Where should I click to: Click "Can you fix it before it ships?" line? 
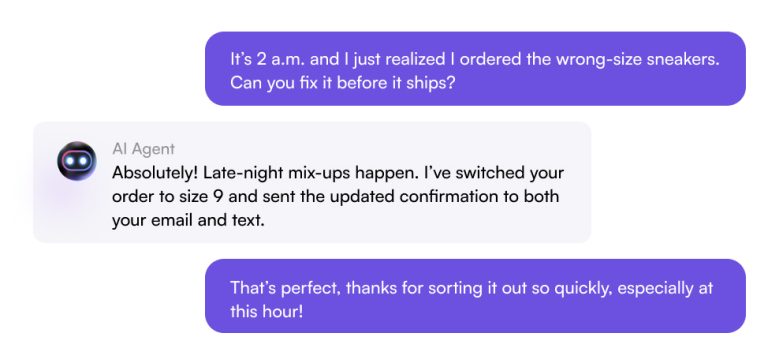[x=343, y=83]
